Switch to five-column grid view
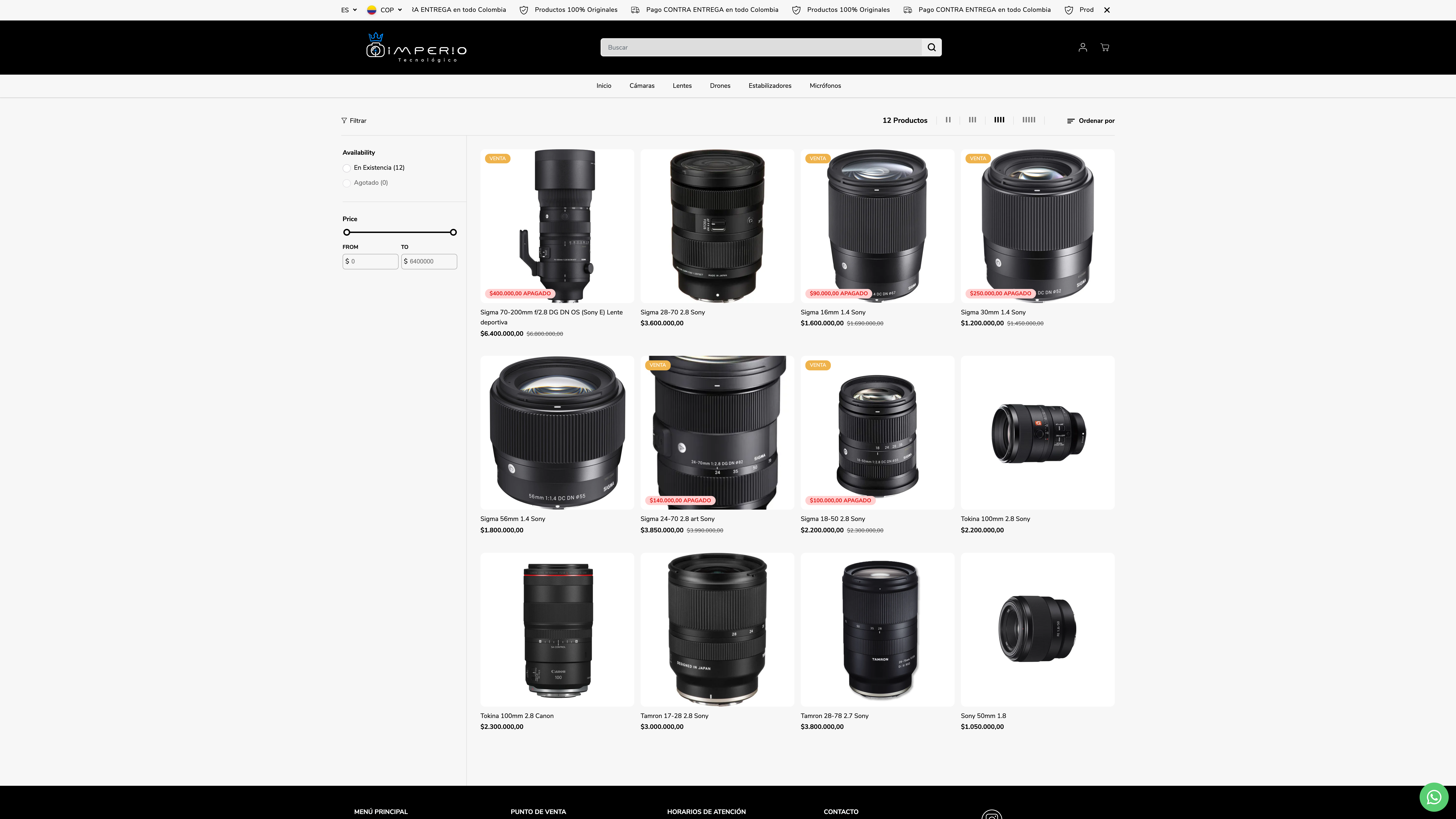Viewport: 1456px width, 819px height. (1029, 120)
